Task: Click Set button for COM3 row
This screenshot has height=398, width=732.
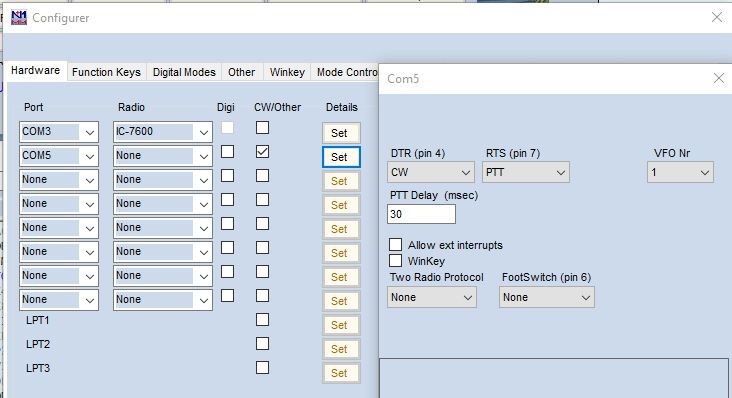Action: click(x=341, y=133)
